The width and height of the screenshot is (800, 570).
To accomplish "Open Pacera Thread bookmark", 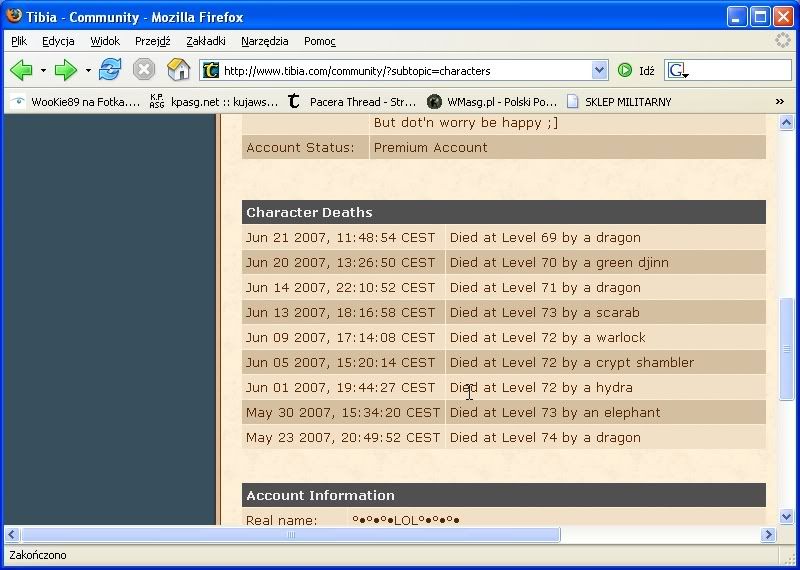I will (x=352, y=102).
